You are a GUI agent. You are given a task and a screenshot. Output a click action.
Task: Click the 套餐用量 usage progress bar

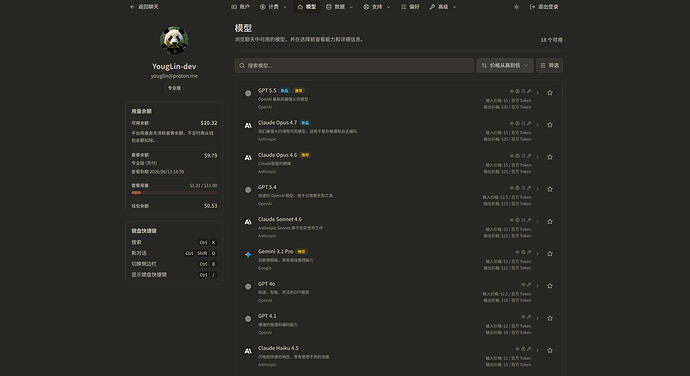(x=174, y=192)
